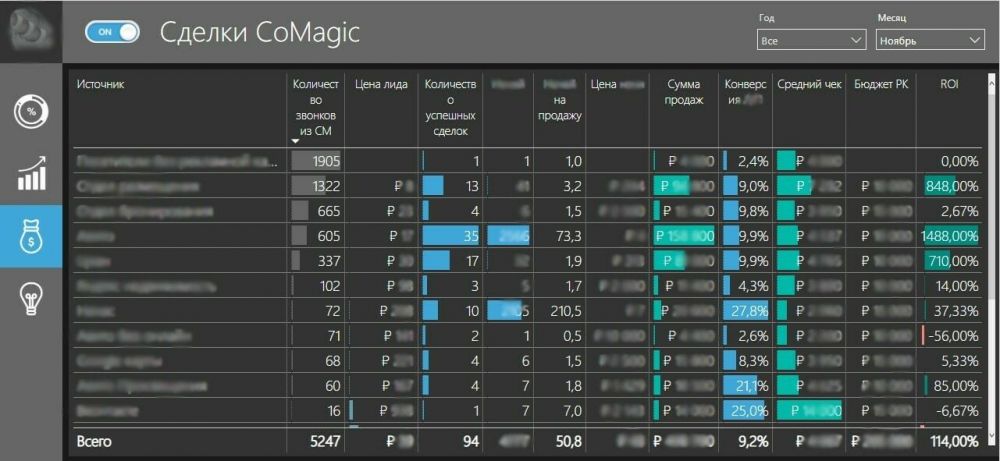Select the Средний чек column header
1000x461 pixels.
point(809,84)
